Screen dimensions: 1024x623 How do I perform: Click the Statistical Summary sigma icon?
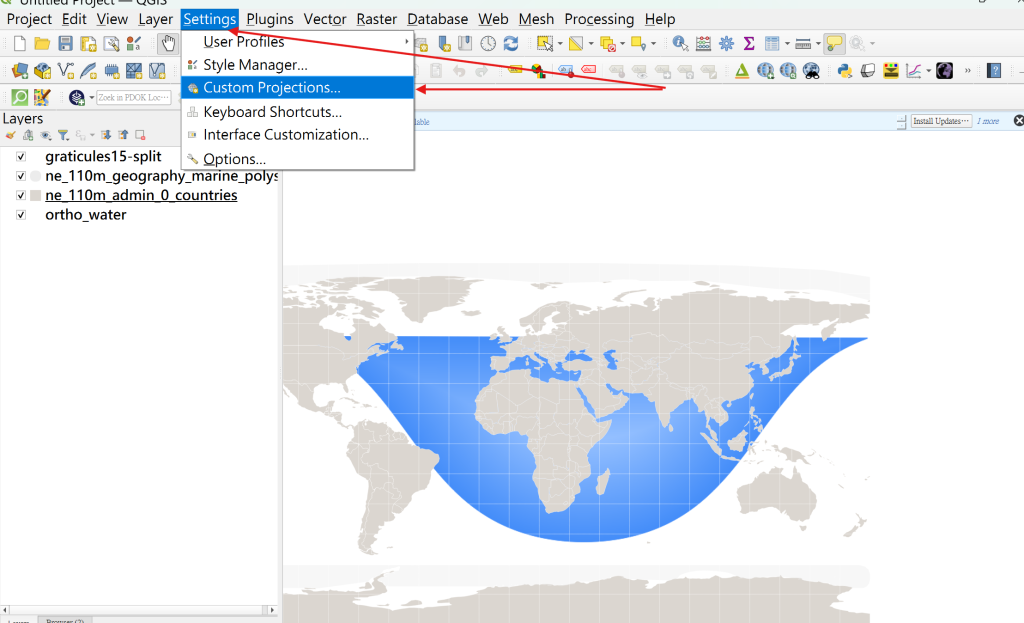click(749, 44)
